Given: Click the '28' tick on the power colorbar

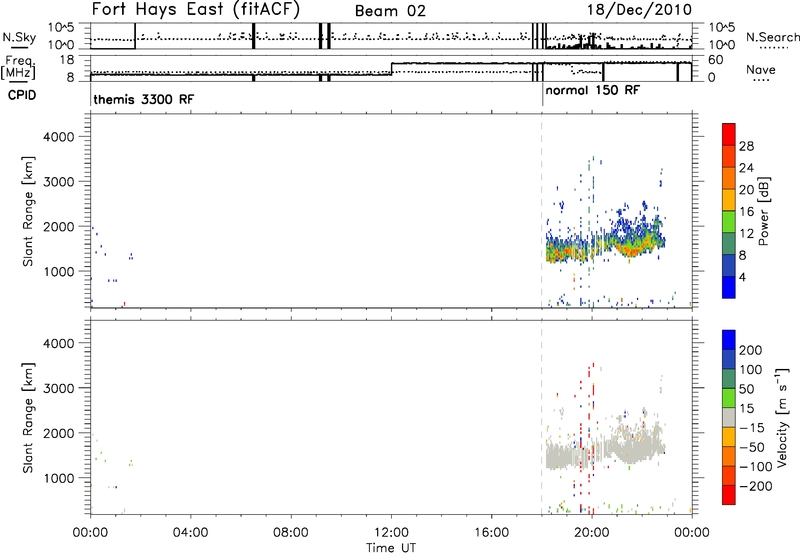Looking at the screenshot, I should coord(746,146).
